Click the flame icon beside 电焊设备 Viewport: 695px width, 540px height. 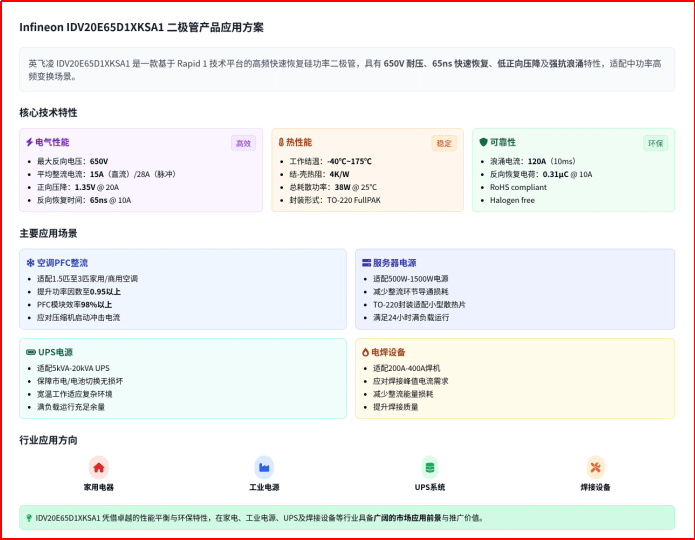click(x=366, y=352)
